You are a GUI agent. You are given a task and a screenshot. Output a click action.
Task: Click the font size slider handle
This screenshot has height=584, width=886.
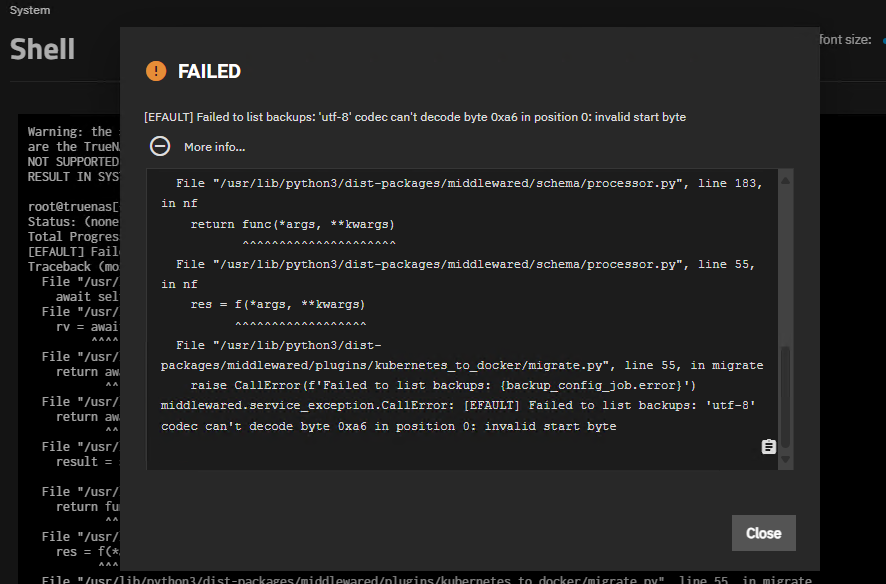(884, 40)
